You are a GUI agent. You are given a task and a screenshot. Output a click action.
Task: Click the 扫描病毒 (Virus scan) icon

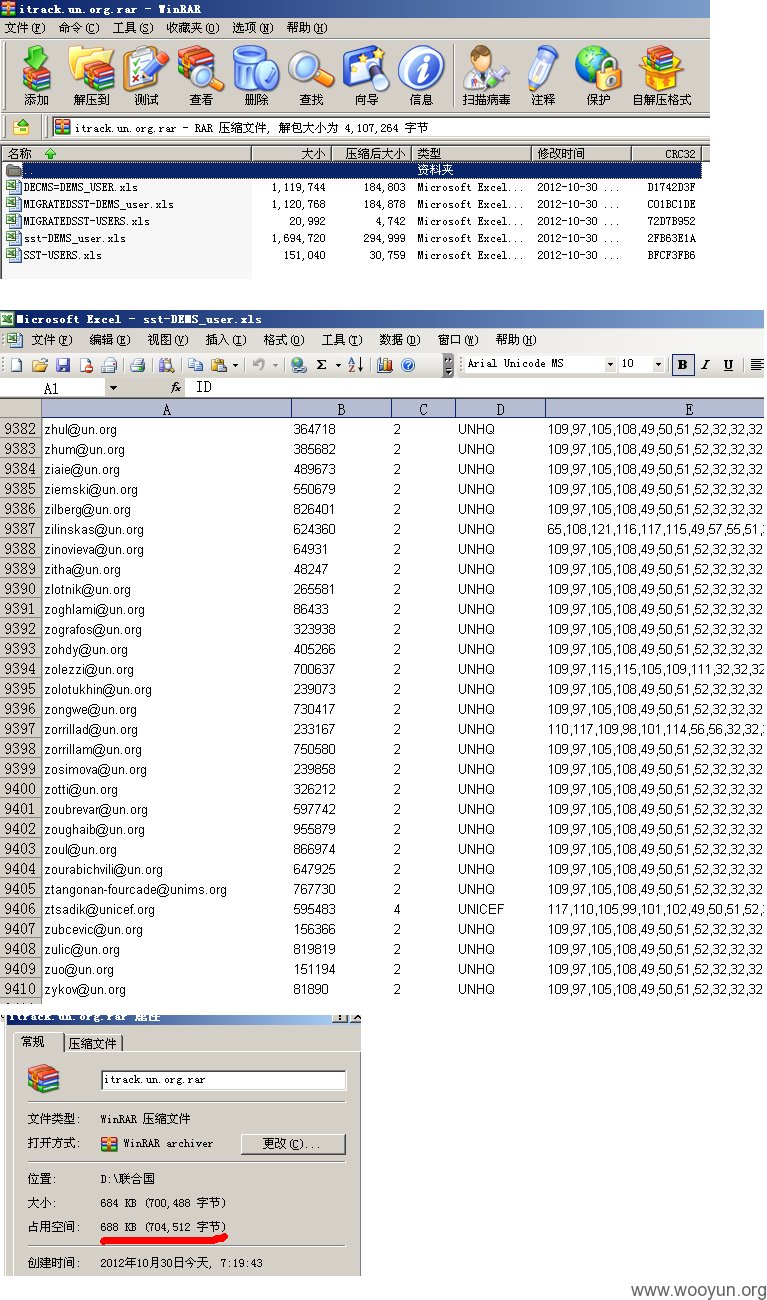point(487,75)
